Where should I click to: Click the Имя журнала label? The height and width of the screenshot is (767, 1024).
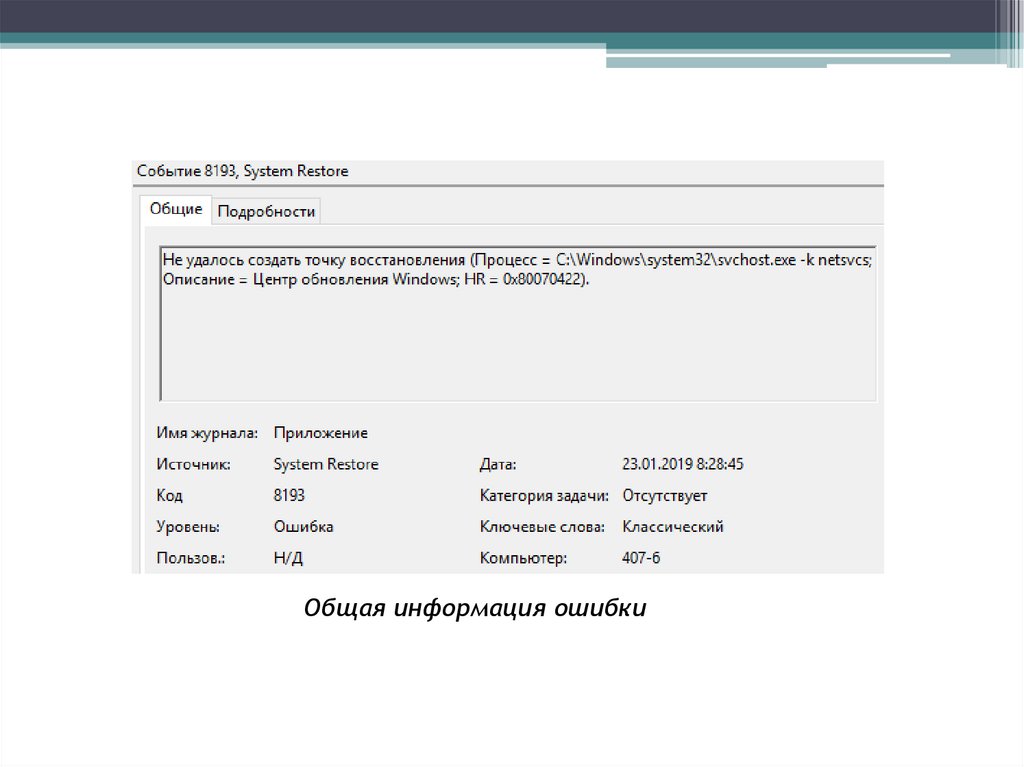[207, 433]
